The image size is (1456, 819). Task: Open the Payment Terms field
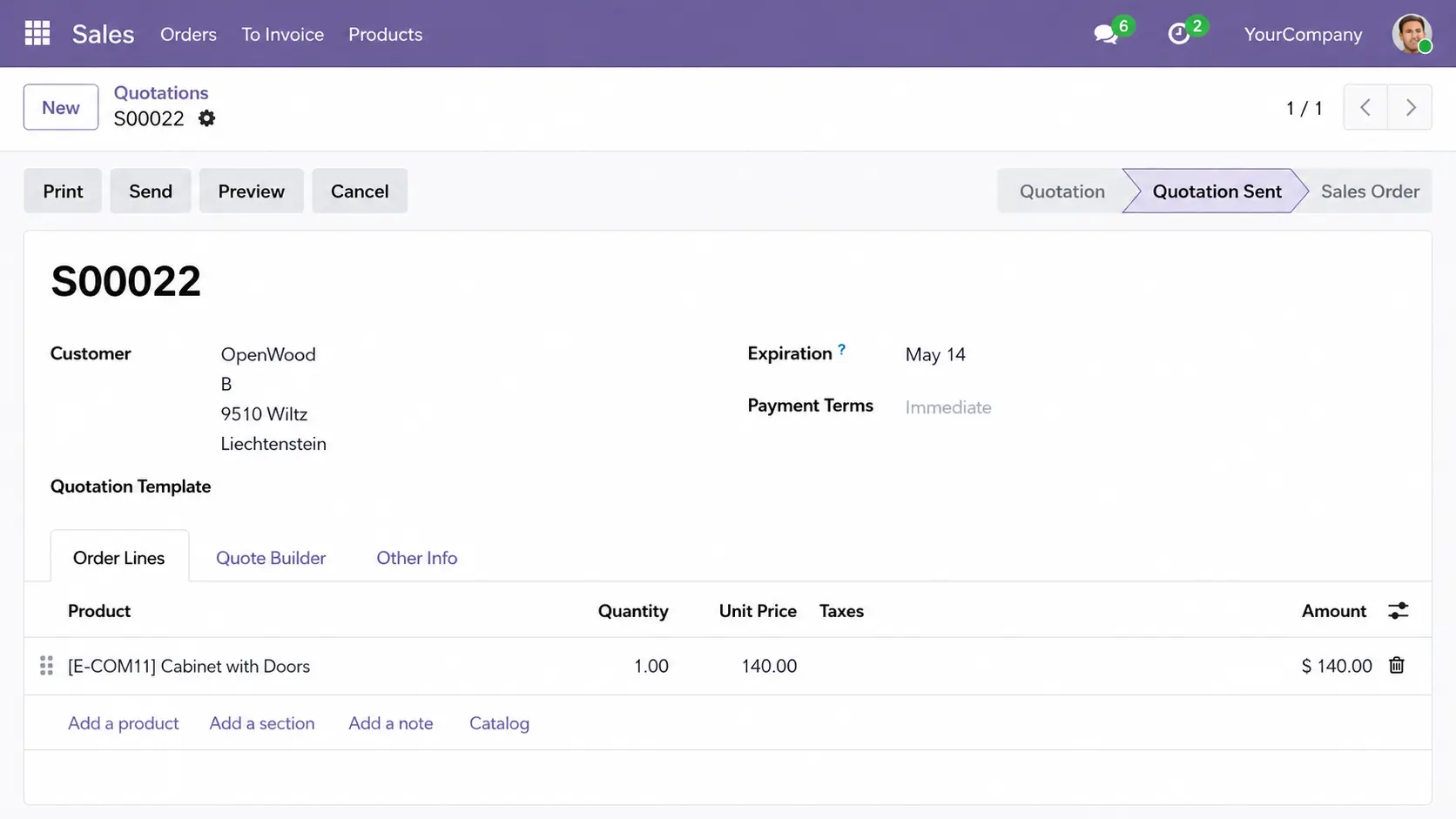click(x=948, y=406)
